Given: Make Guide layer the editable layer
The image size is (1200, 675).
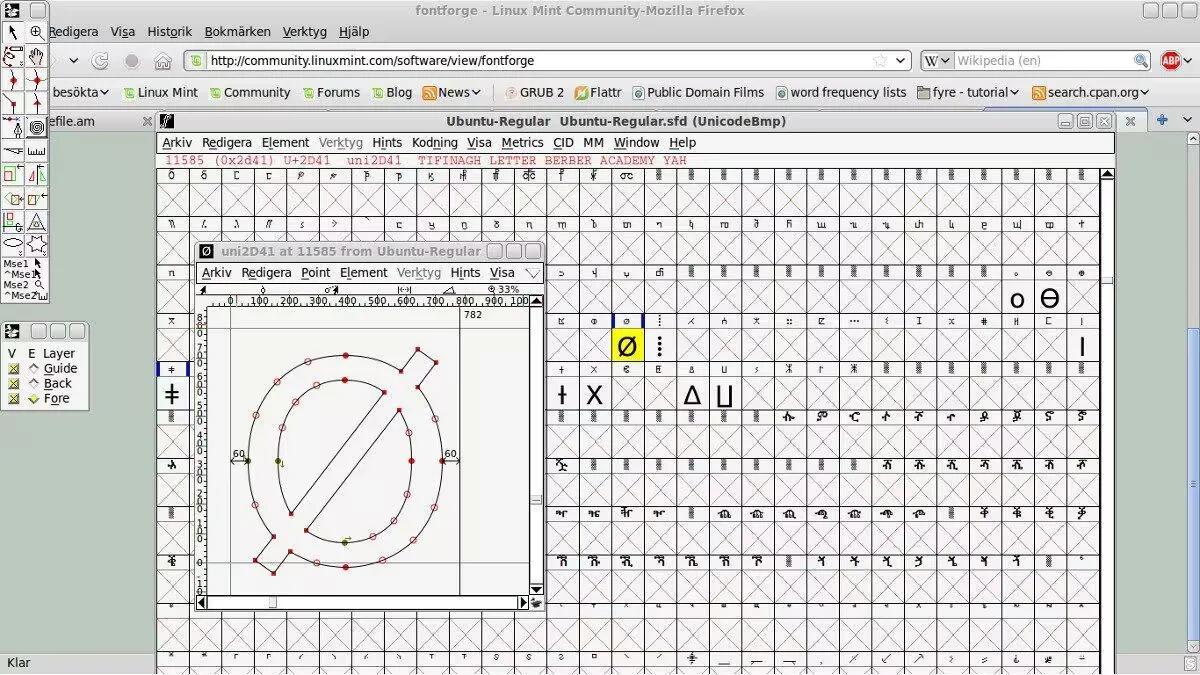Looking at the screenshot, I should click(x=34, y=369).
